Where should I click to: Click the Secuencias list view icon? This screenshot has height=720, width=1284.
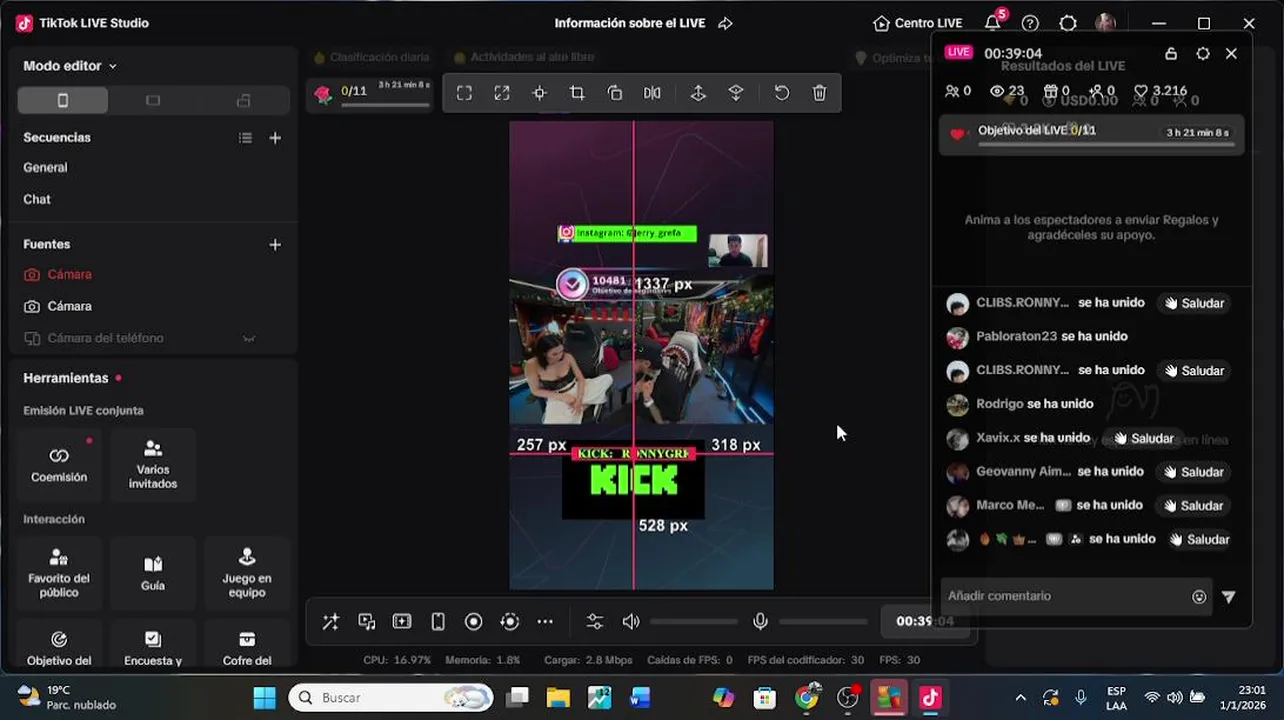pos(245,138)
